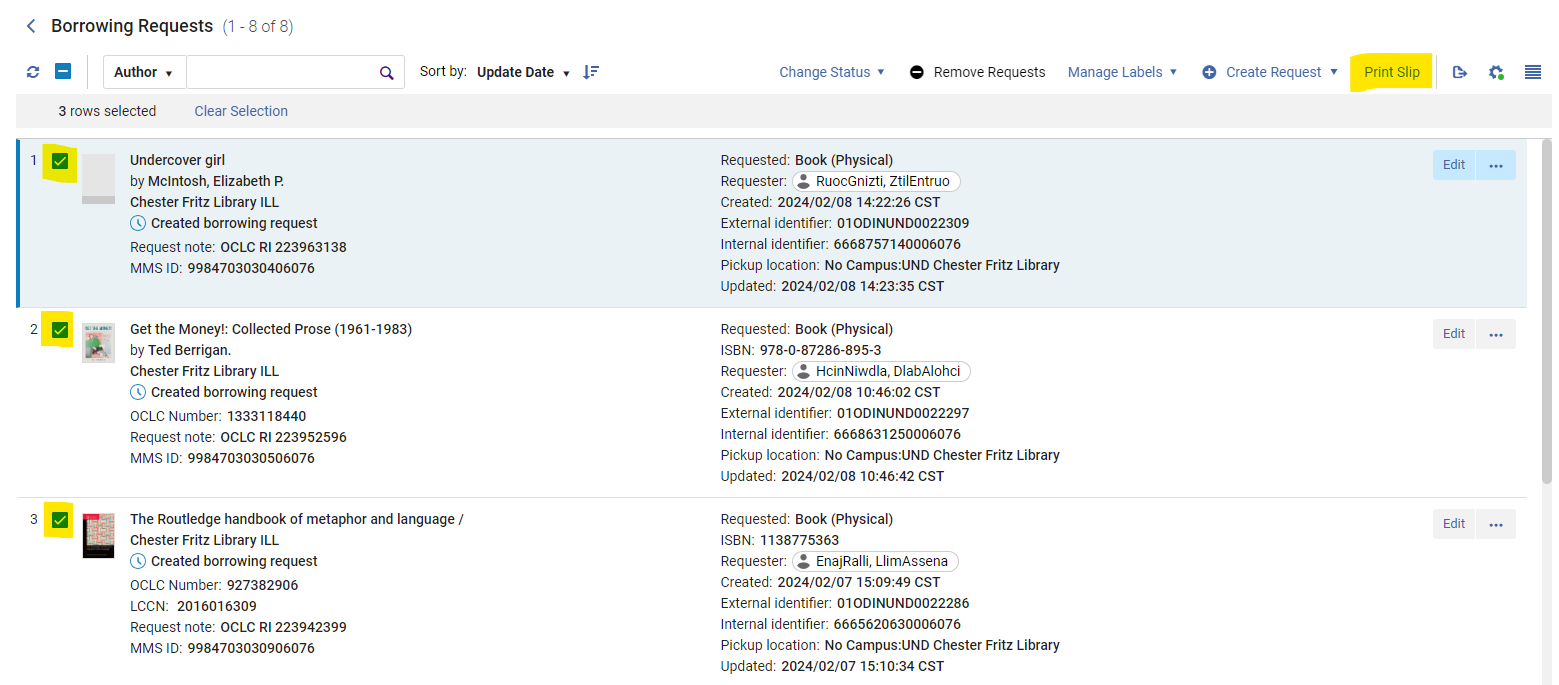Screen dimensions: 1559x685
Task: Open more actions for Get the Money!
Action: pyautogui.click(x=1496, y=334)
